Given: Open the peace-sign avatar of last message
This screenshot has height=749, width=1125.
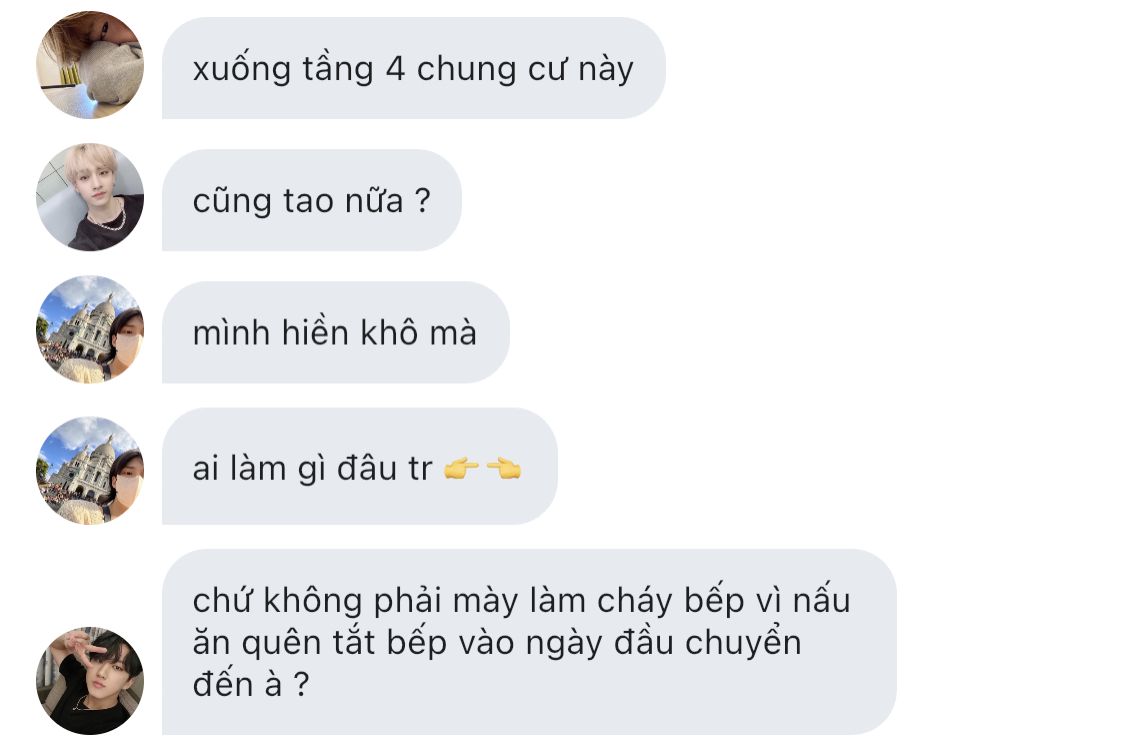Looking at the screenshot, I should [x=90, y=681].
